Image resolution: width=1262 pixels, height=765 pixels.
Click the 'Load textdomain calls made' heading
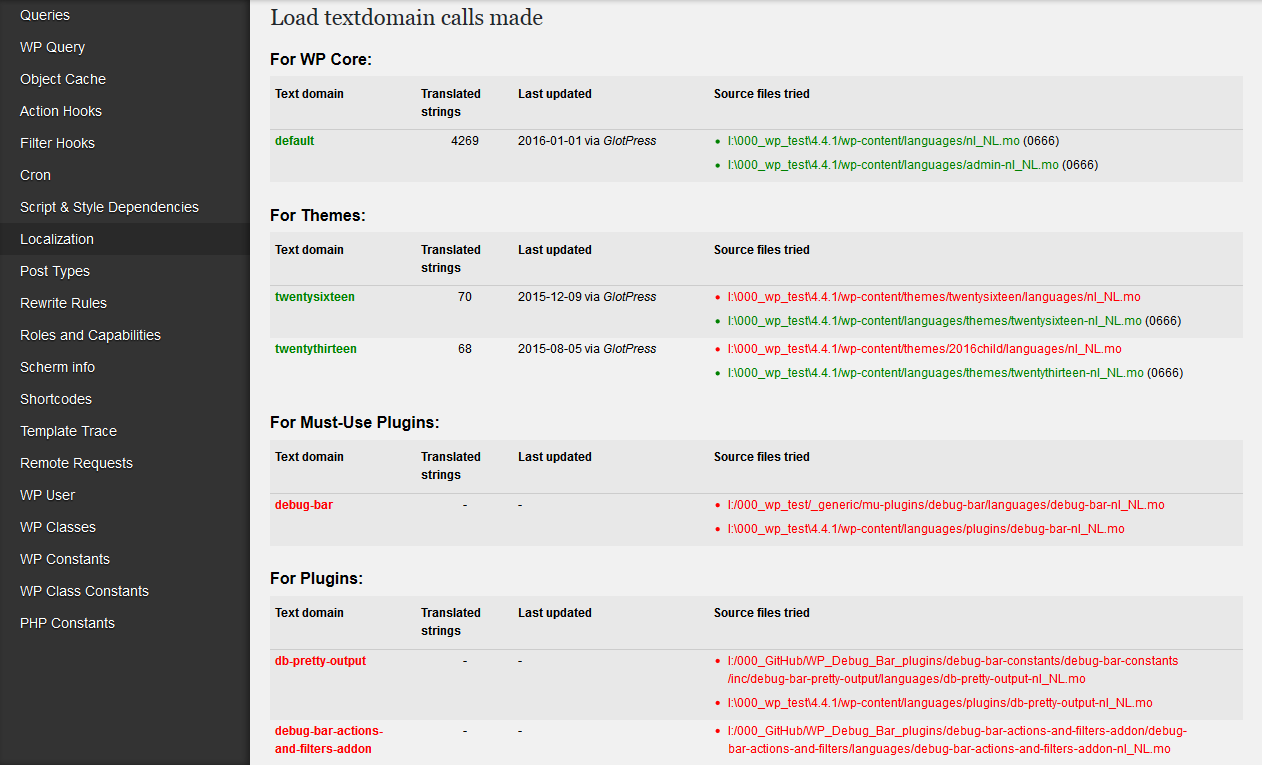coord(406,17)
